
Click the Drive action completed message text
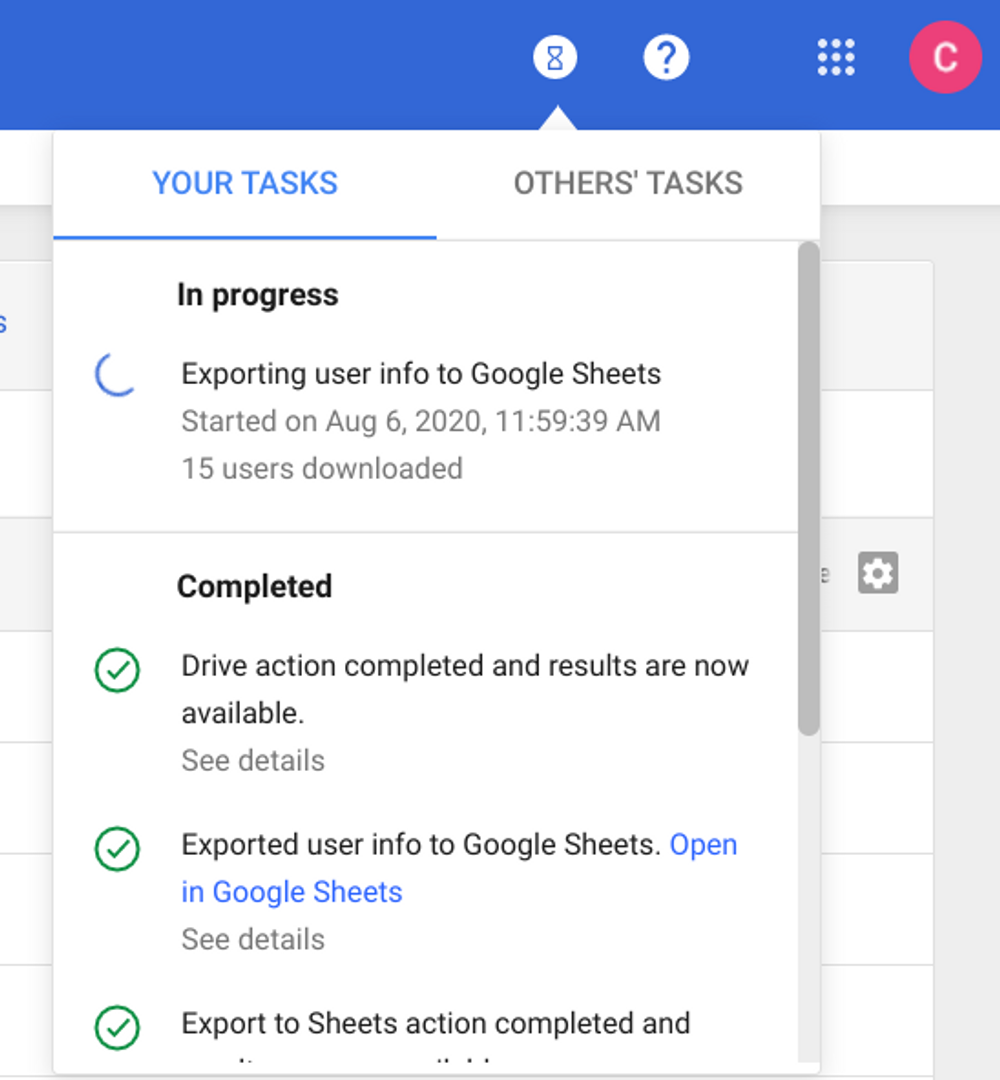click(465, 689)
